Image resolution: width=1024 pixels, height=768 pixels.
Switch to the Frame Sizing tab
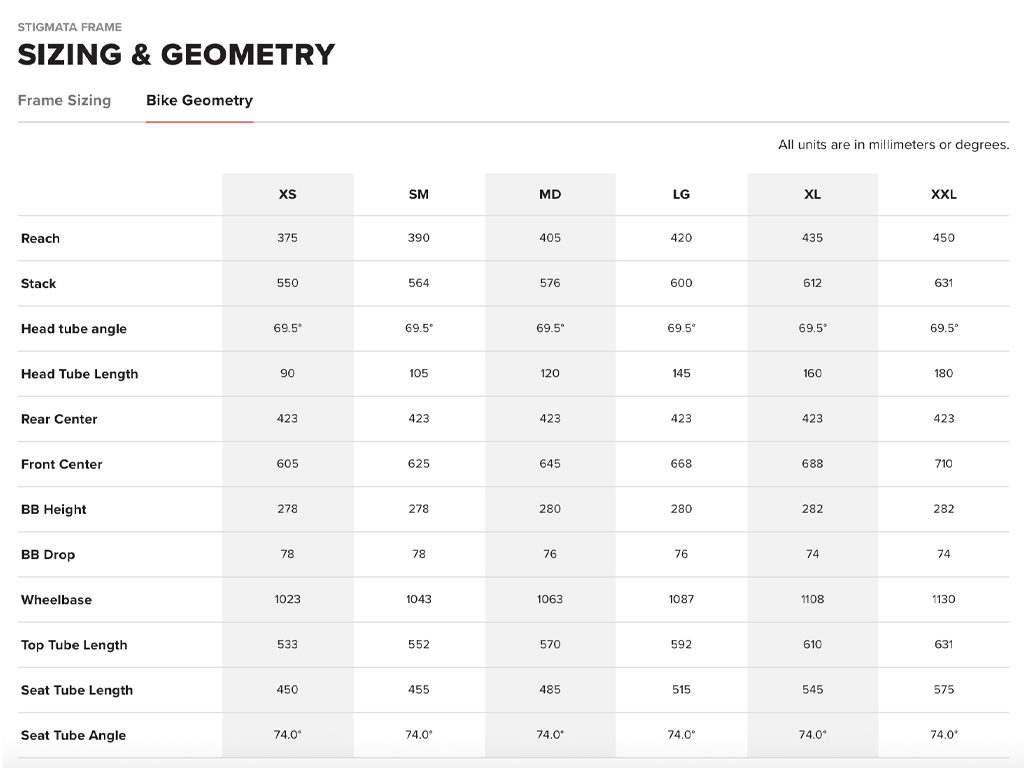64,100
